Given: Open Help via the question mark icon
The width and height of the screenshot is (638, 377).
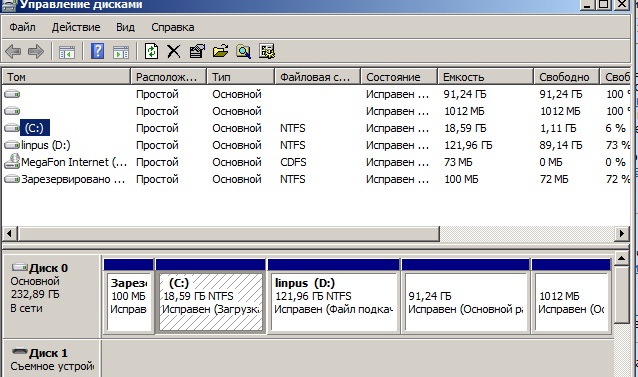Looking at the screenshot, I should [97, 52].
